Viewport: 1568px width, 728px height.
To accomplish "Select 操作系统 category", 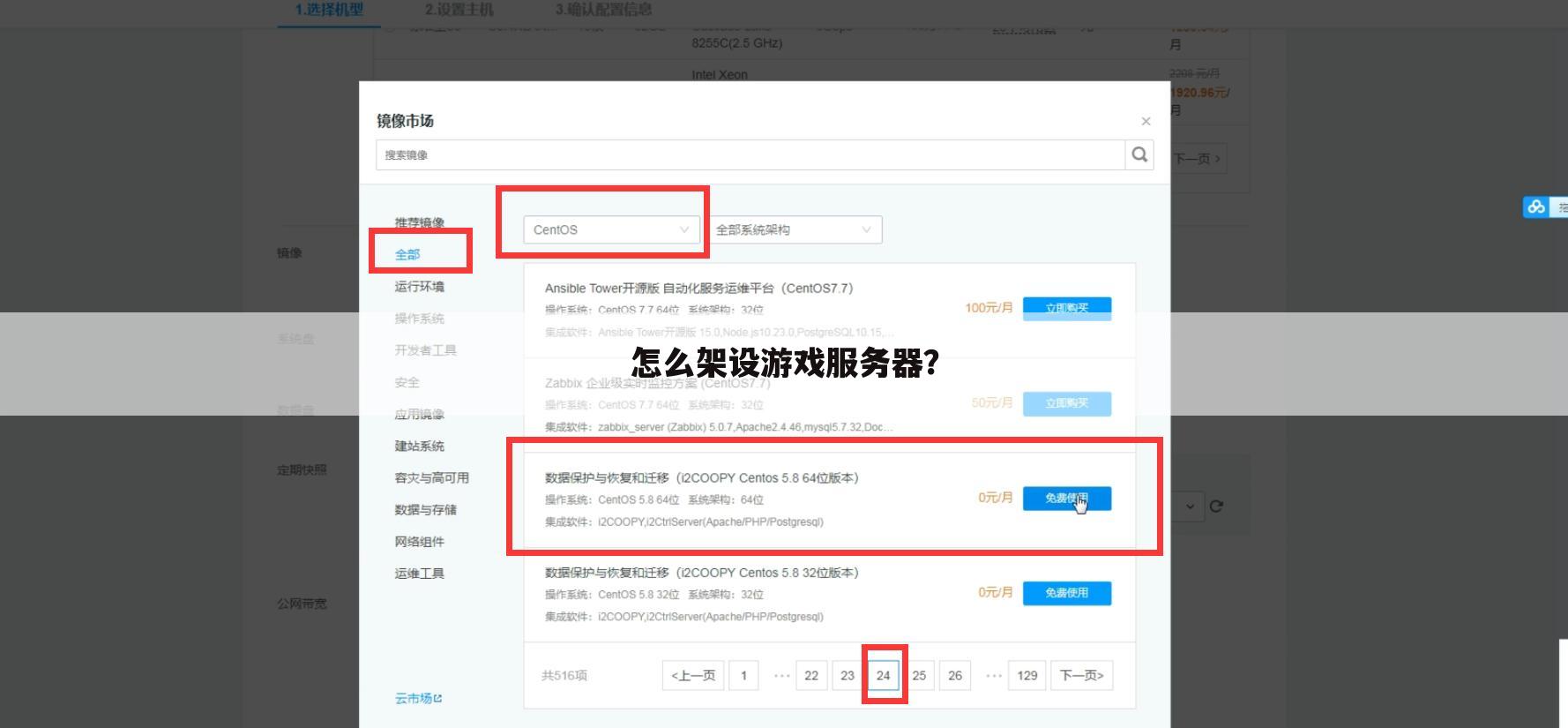I will 419,318.
